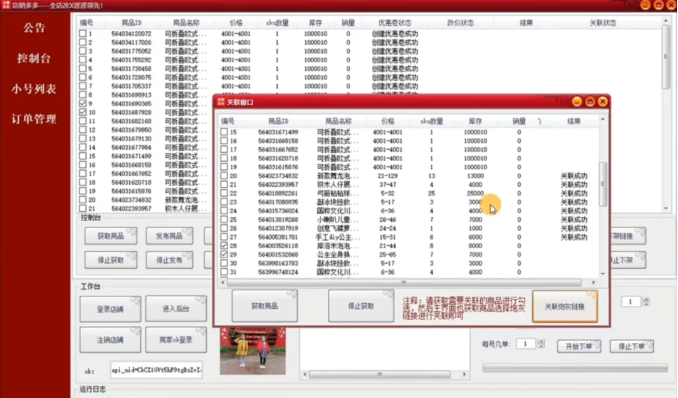Maximize the 关联窗口 dialog

(590, 102)
